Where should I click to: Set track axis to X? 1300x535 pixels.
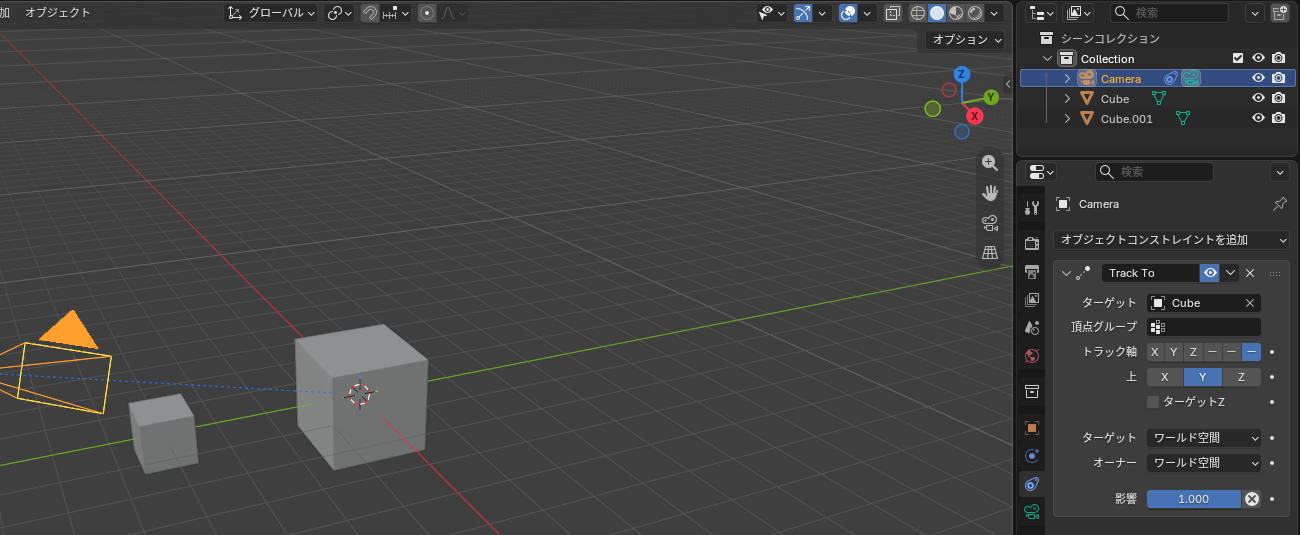tap(1156, 352)
